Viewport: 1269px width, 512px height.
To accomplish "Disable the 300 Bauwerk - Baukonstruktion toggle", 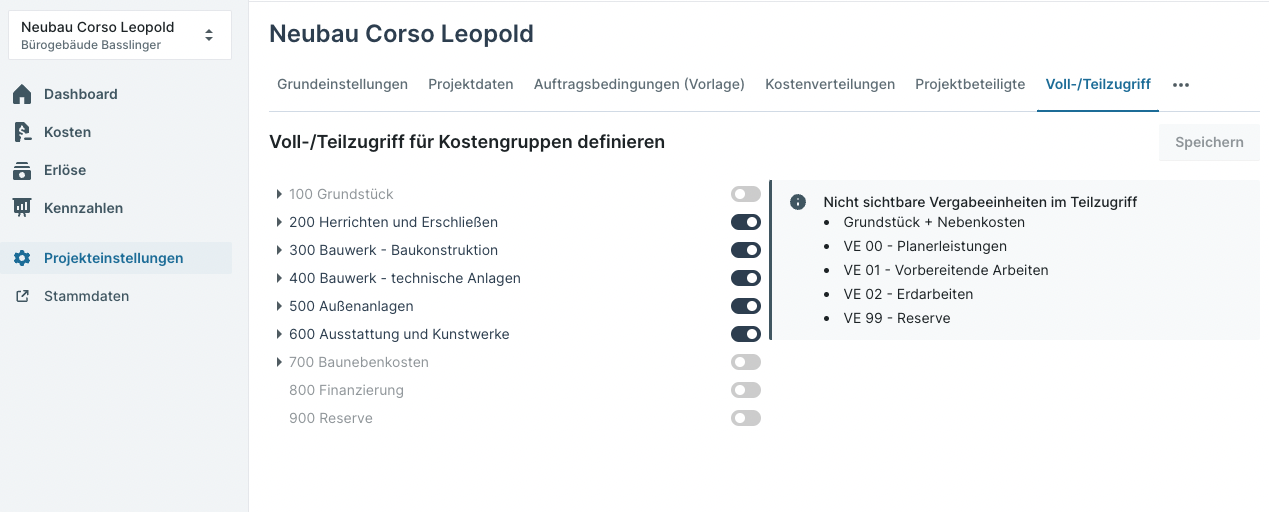I will click(x=746, y=250).
